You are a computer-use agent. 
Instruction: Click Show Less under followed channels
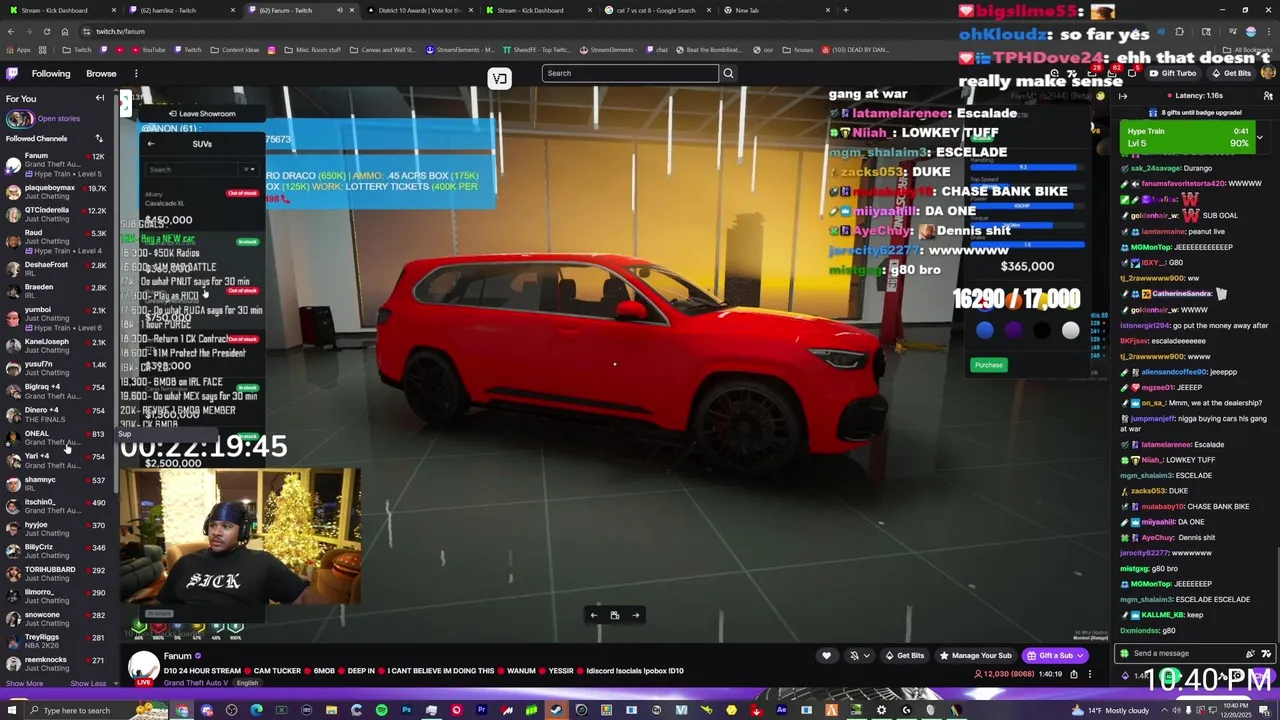[88, 683]
